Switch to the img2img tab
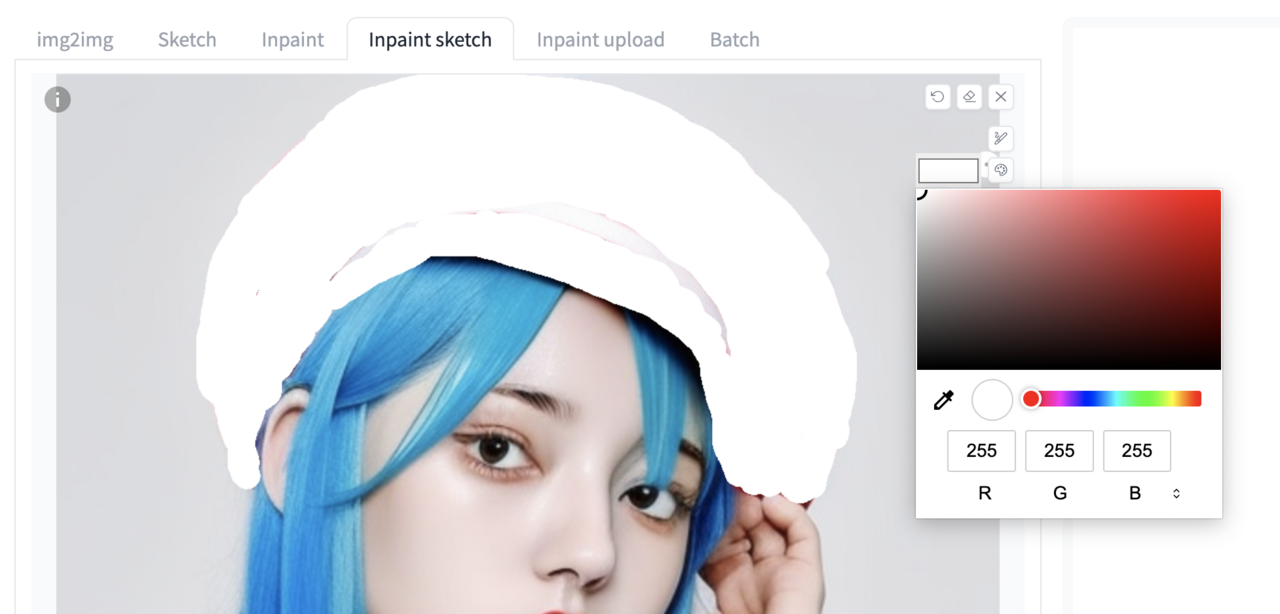This screenshot has height=614, width=1280. point(75,40)
